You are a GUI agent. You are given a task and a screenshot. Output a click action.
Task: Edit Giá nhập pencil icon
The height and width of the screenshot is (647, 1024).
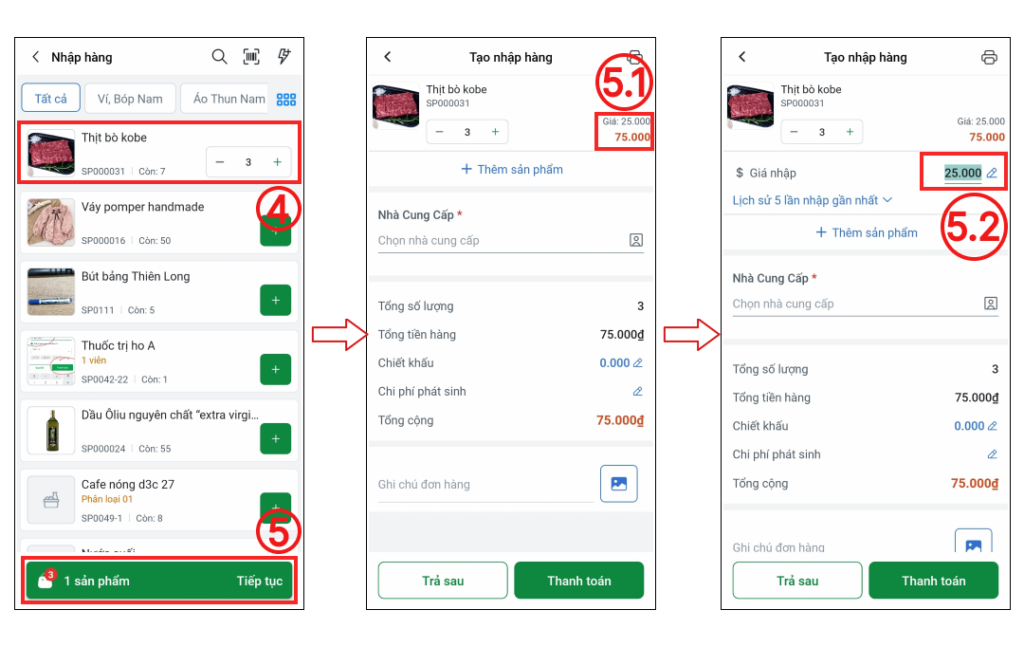click(992, 173)
